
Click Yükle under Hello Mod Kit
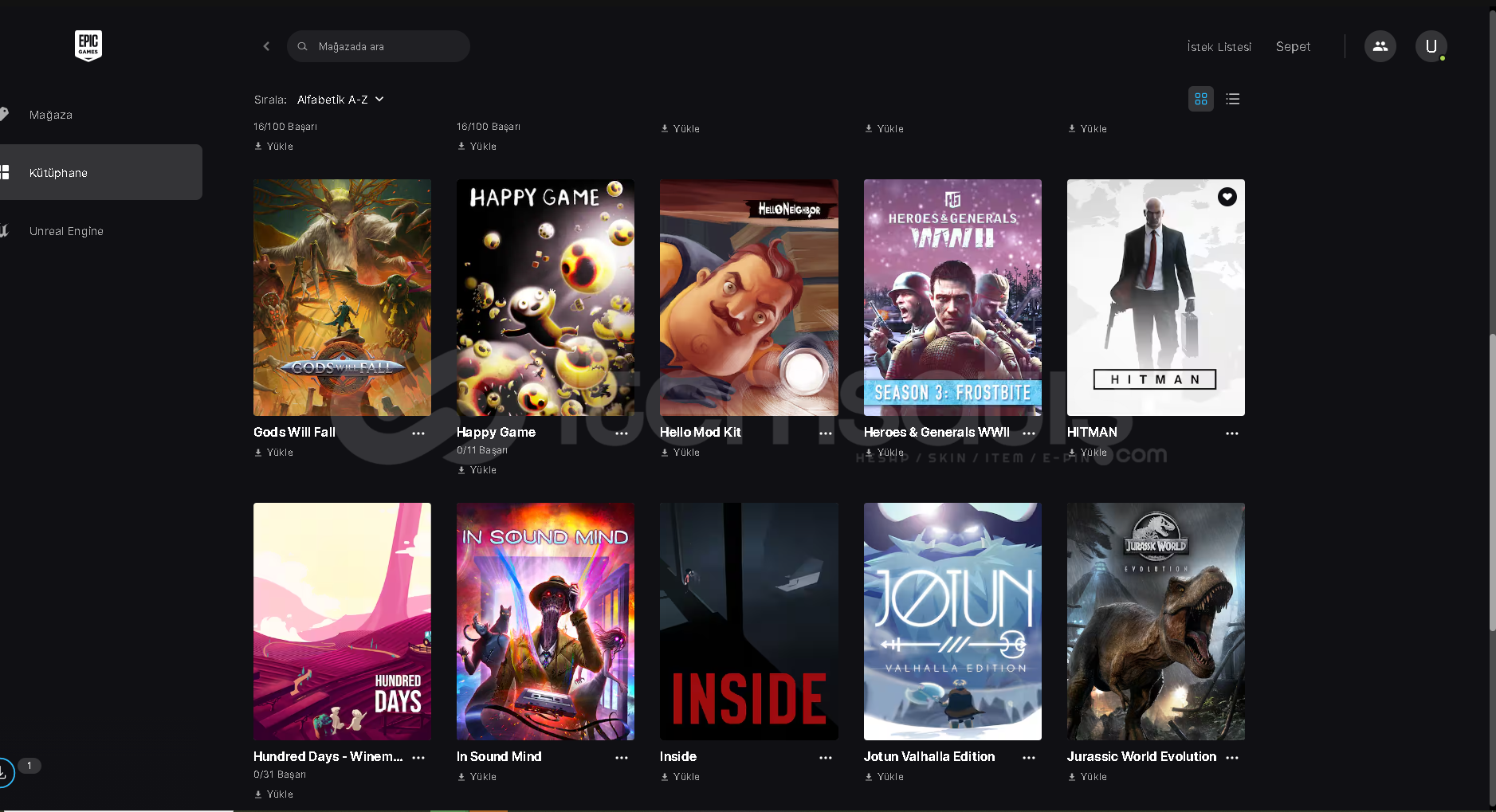(681, 453)
